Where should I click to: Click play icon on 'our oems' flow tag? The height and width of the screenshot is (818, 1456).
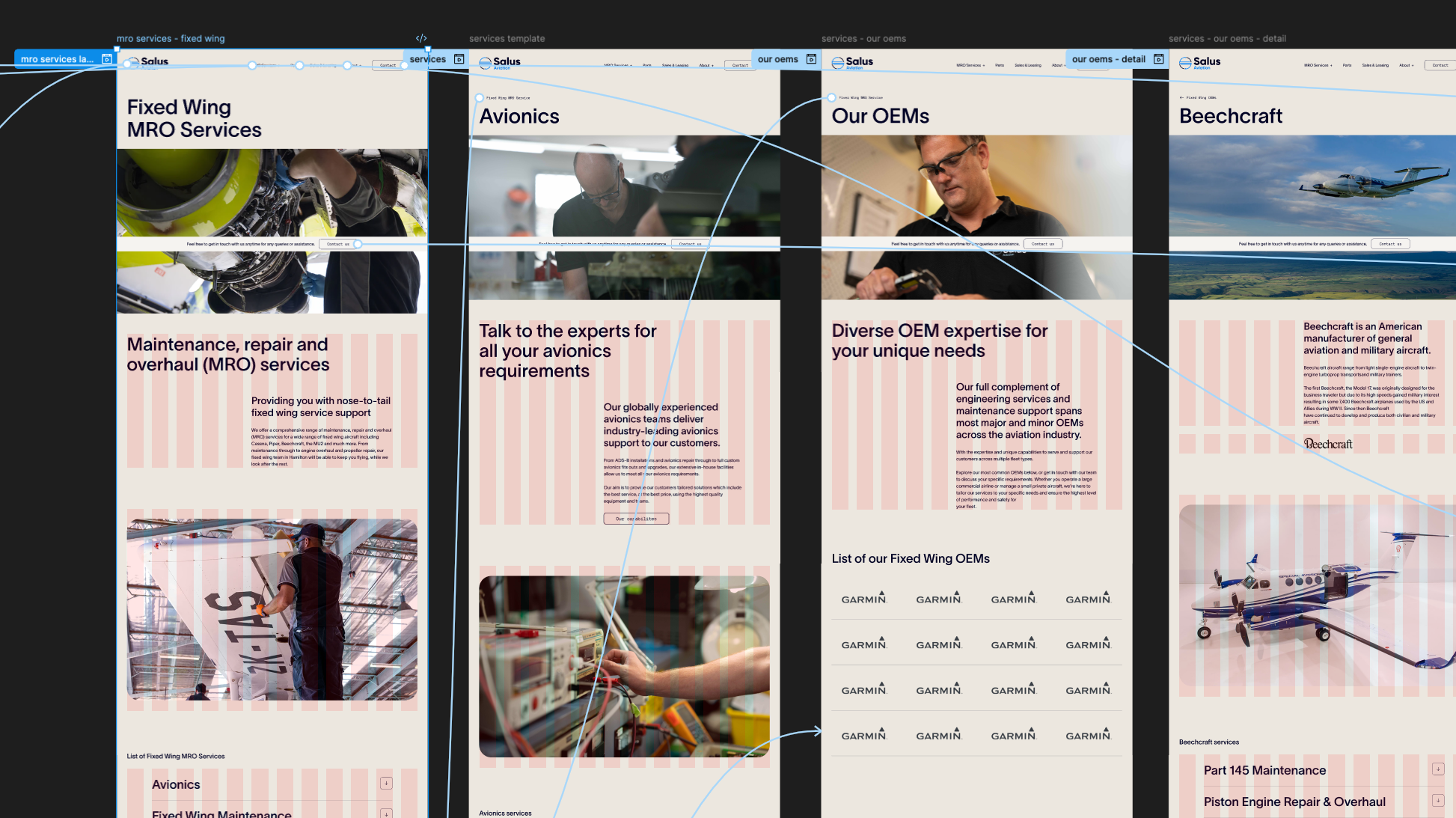click(811, 59)
